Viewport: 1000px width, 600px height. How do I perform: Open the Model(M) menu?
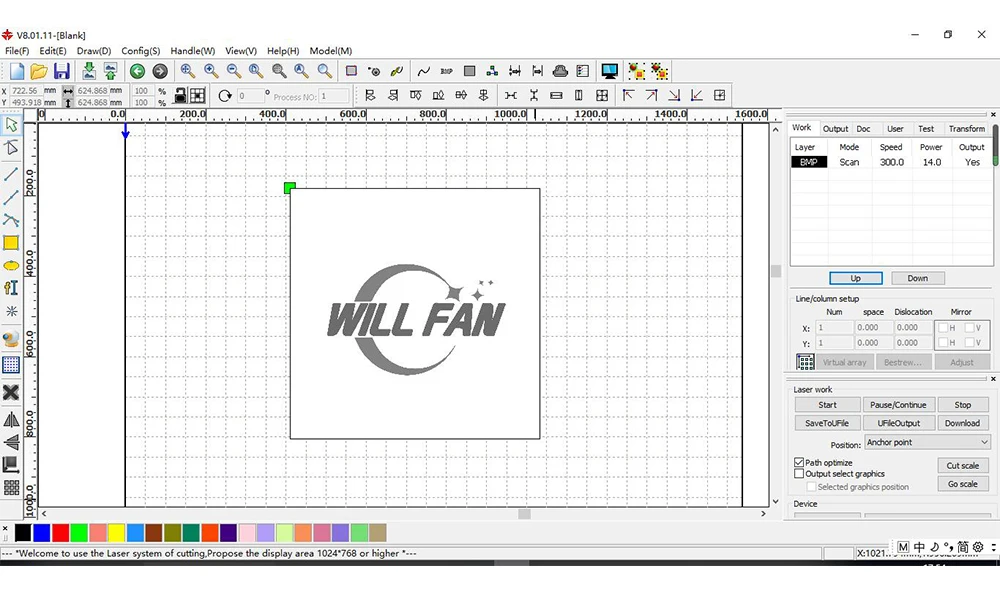click(330, 51)
